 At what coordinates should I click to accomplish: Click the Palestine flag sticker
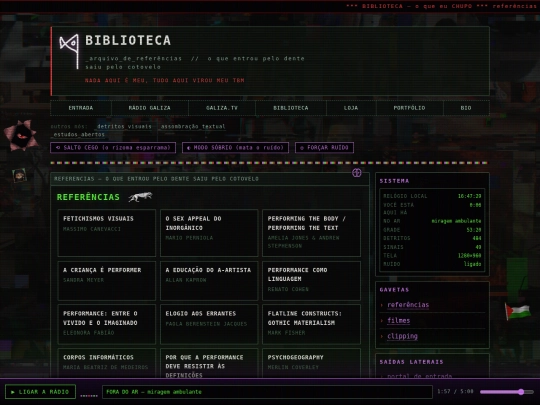click(518, 311)
